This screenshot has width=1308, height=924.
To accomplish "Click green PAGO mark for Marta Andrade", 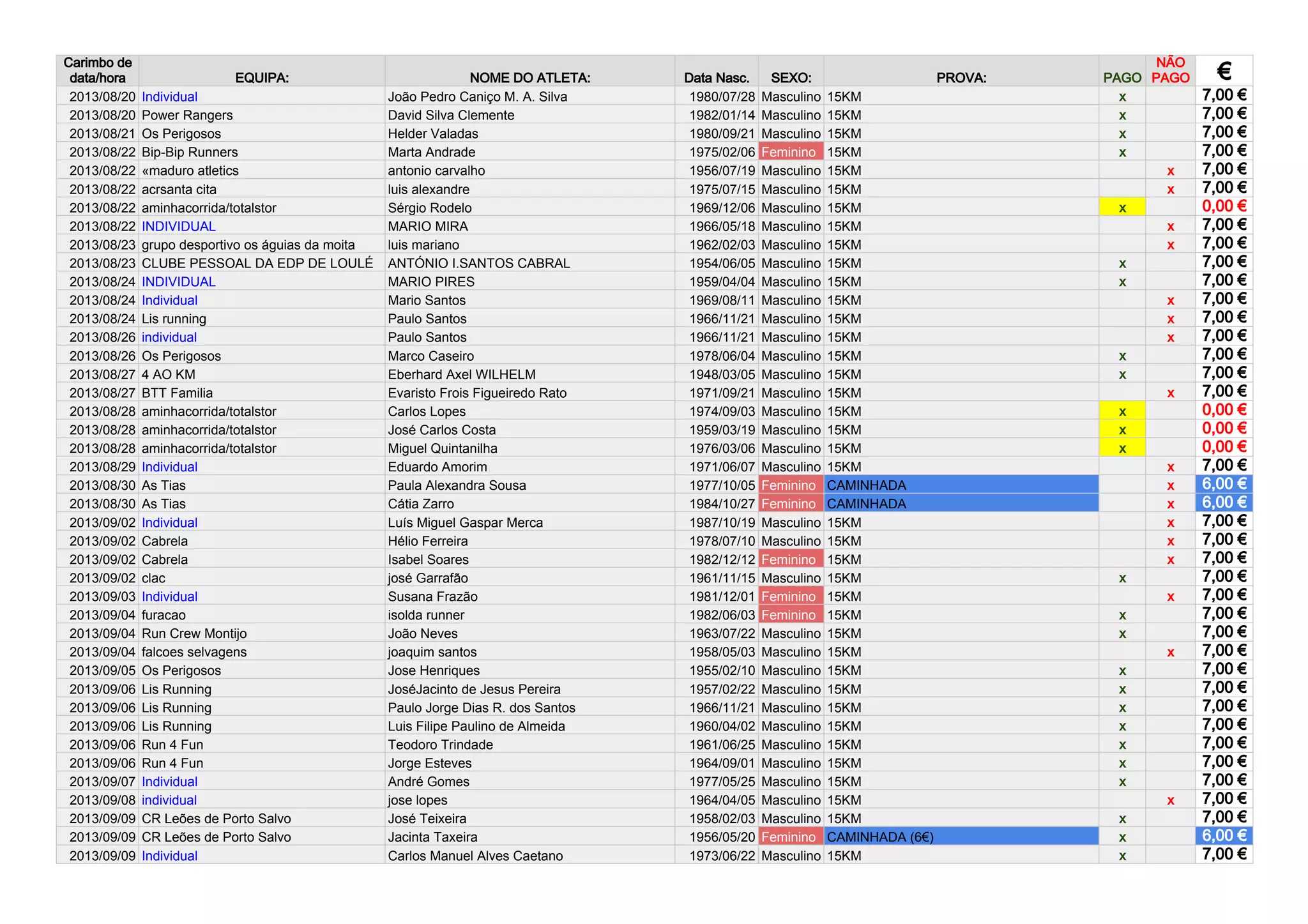I will pyautogui.click(x=1122, y=152).
